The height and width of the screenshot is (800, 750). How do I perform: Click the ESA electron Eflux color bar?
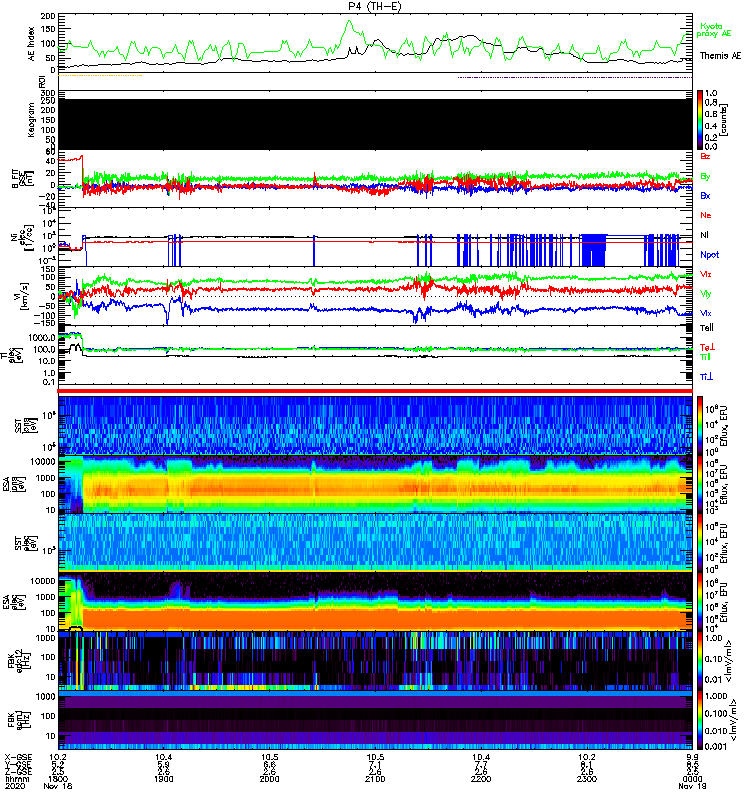[700, 602]
